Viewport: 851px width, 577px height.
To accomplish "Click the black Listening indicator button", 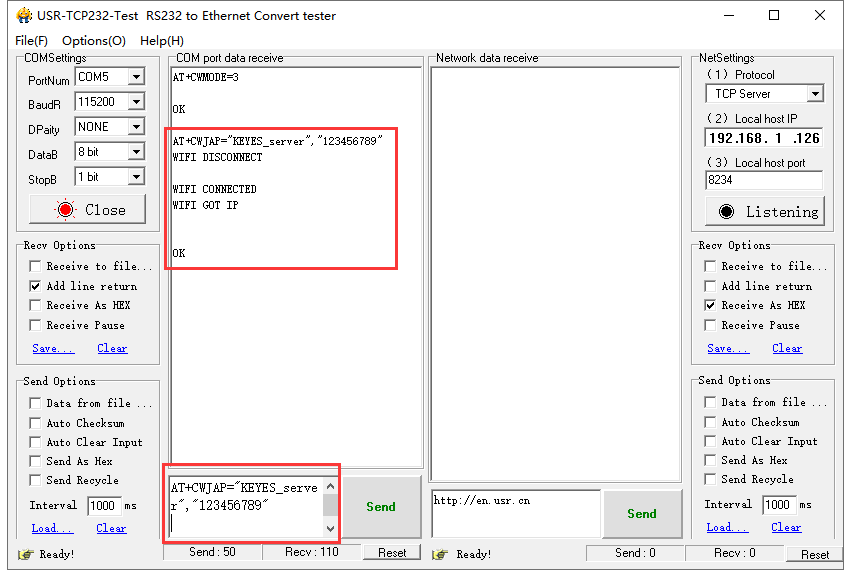I will coord(764,212).
